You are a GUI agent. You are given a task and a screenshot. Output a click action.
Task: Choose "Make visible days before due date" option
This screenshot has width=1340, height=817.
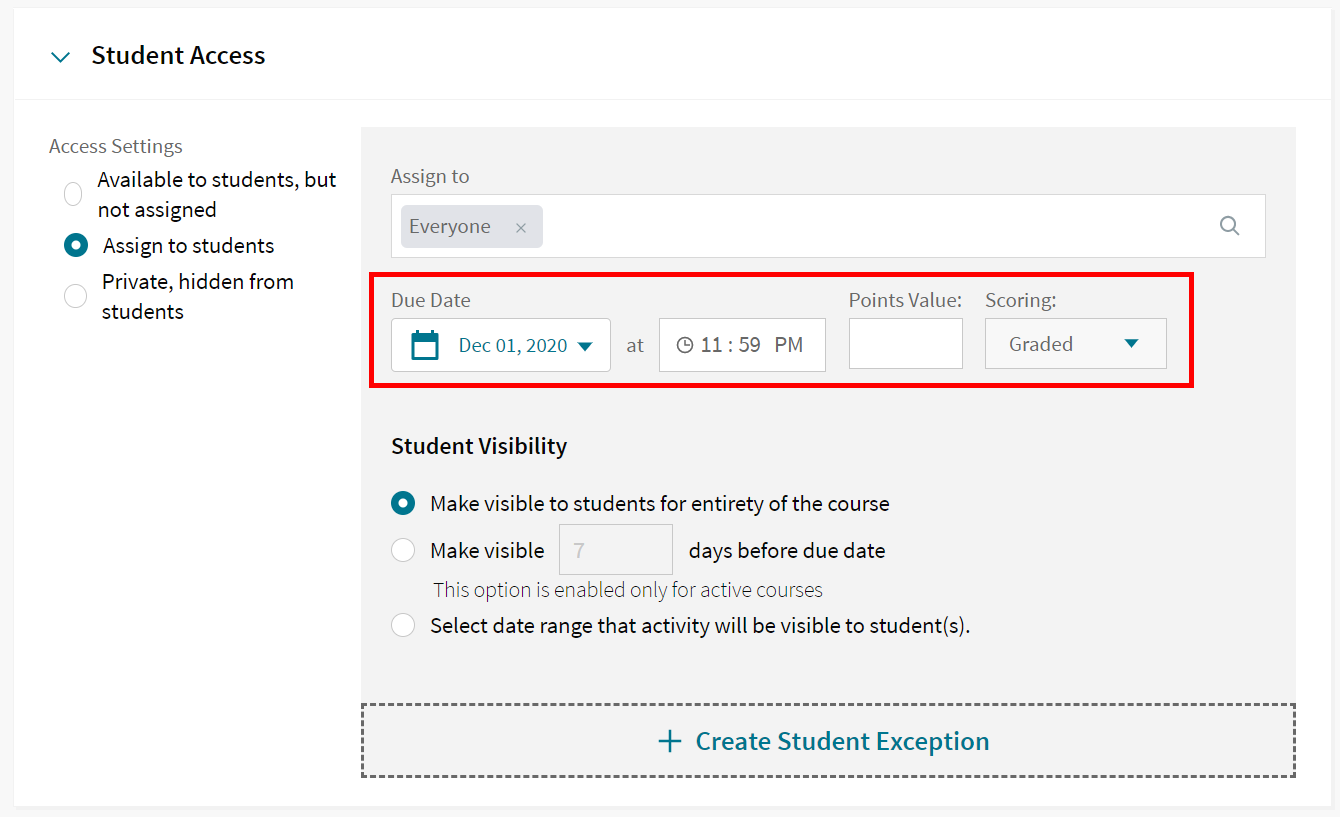click(402, 550)
